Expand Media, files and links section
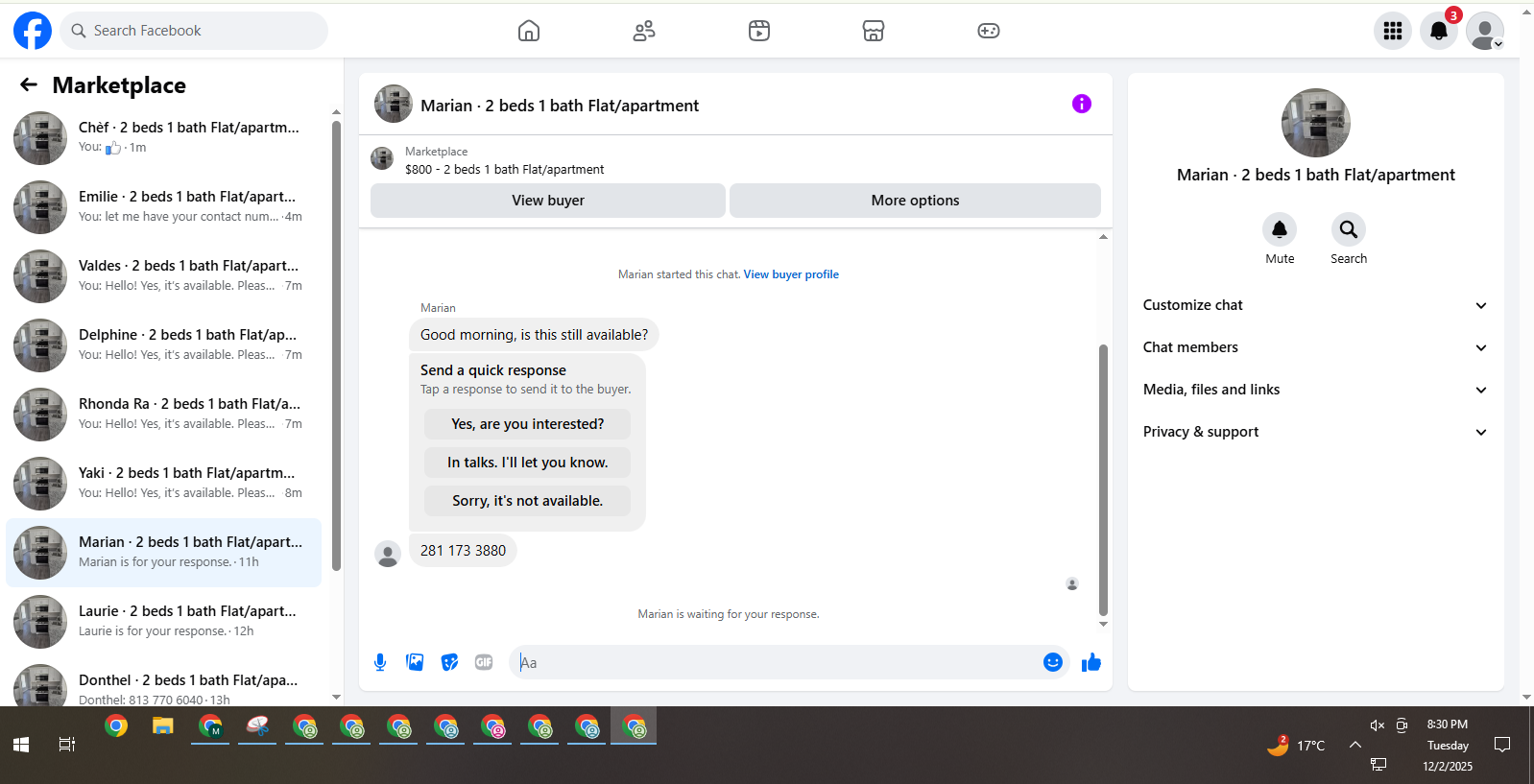This screenshot has width=1534, height=784. click(x=1315, y=390)
